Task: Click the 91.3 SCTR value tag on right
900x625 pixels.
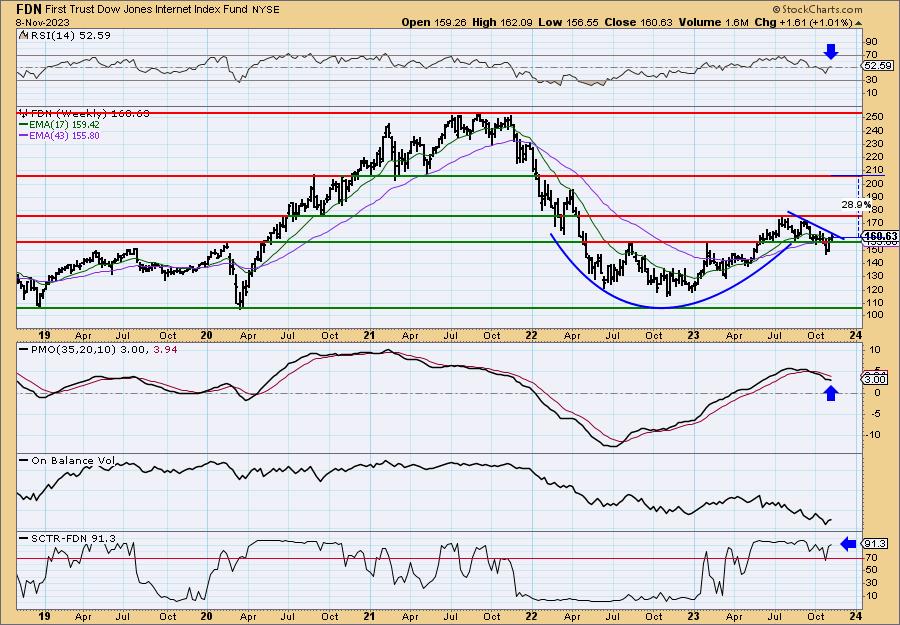Action: point(875,544)
